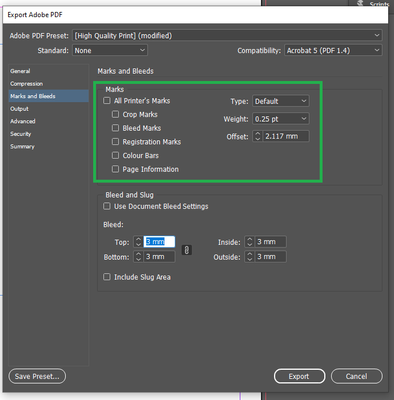
Task: Enable All Printer's Marks checkbox
Action: click(107, 100)
